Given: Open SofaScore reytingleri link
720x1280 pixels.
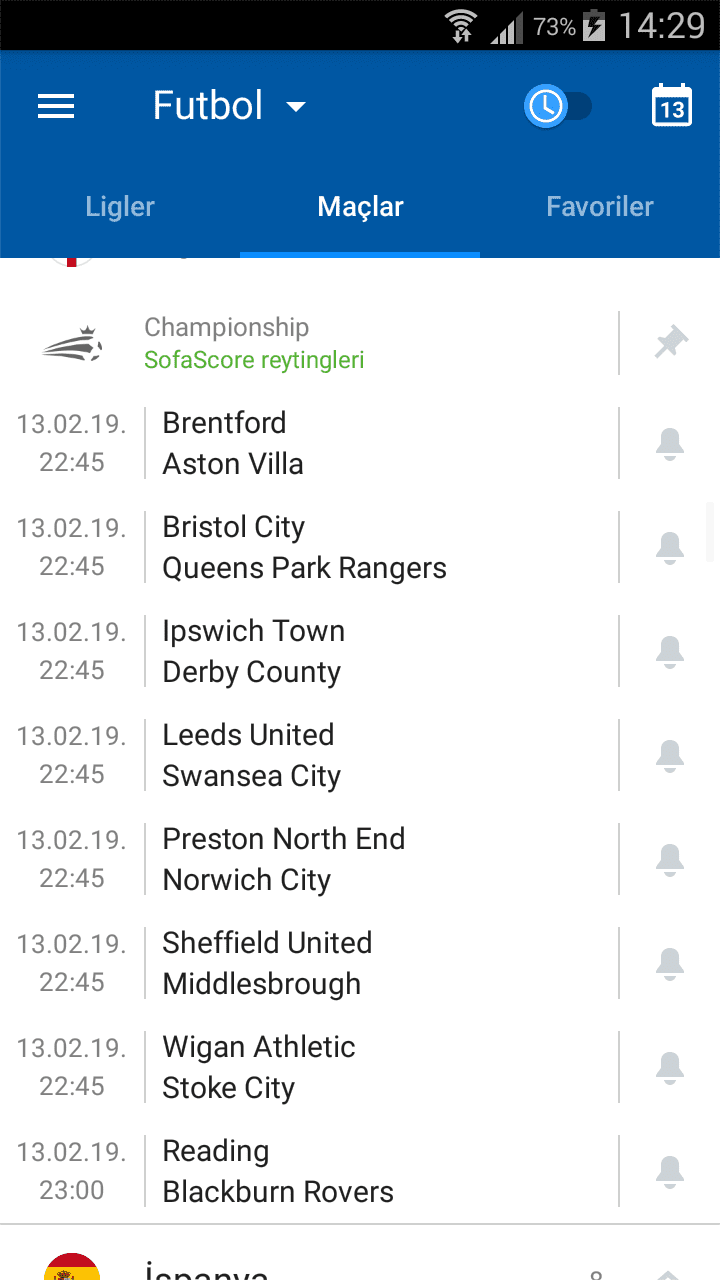Looking at the screenshot, I should [x=254, y=360].
